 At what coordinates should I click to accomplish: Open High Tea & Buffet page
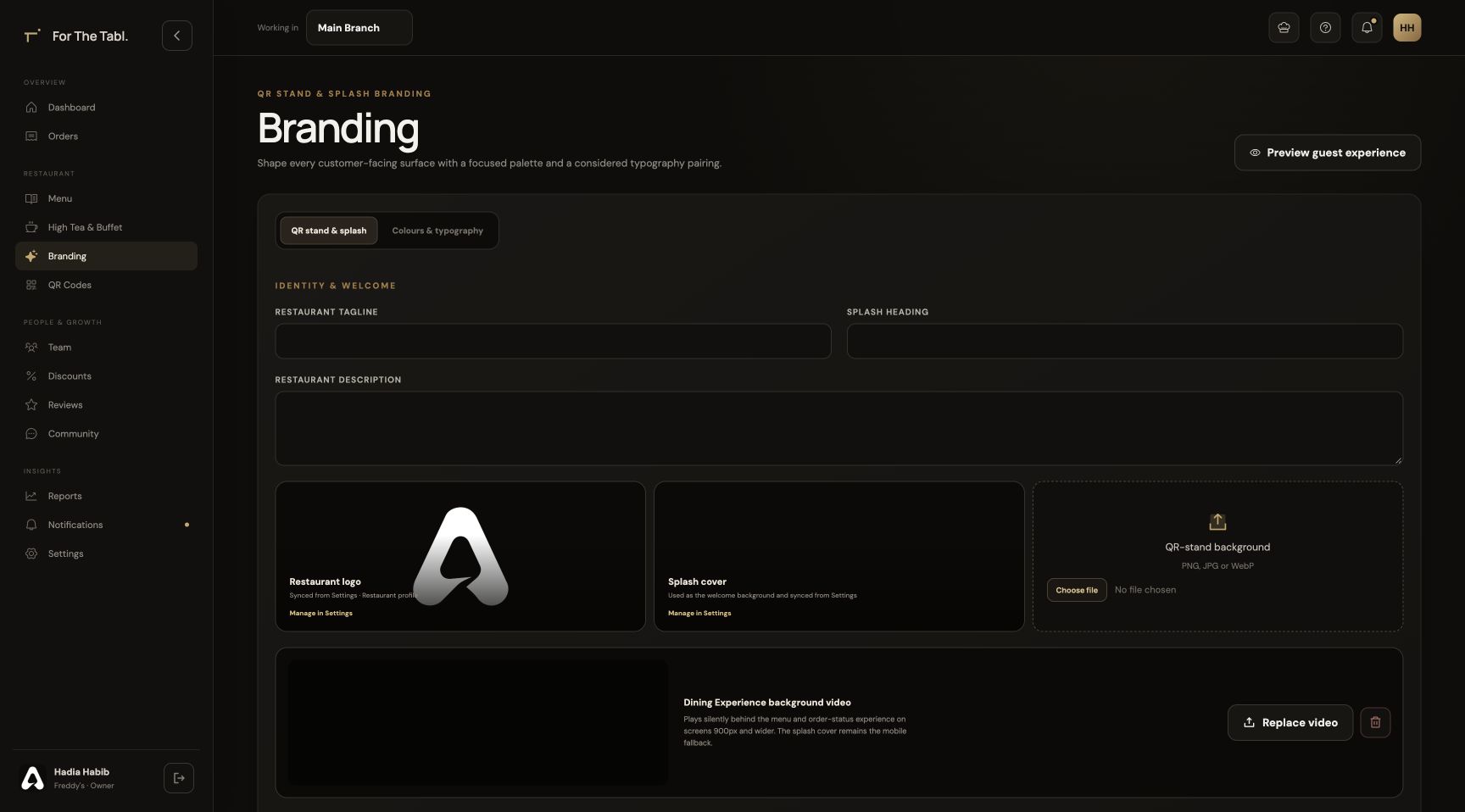coord(106,227)
